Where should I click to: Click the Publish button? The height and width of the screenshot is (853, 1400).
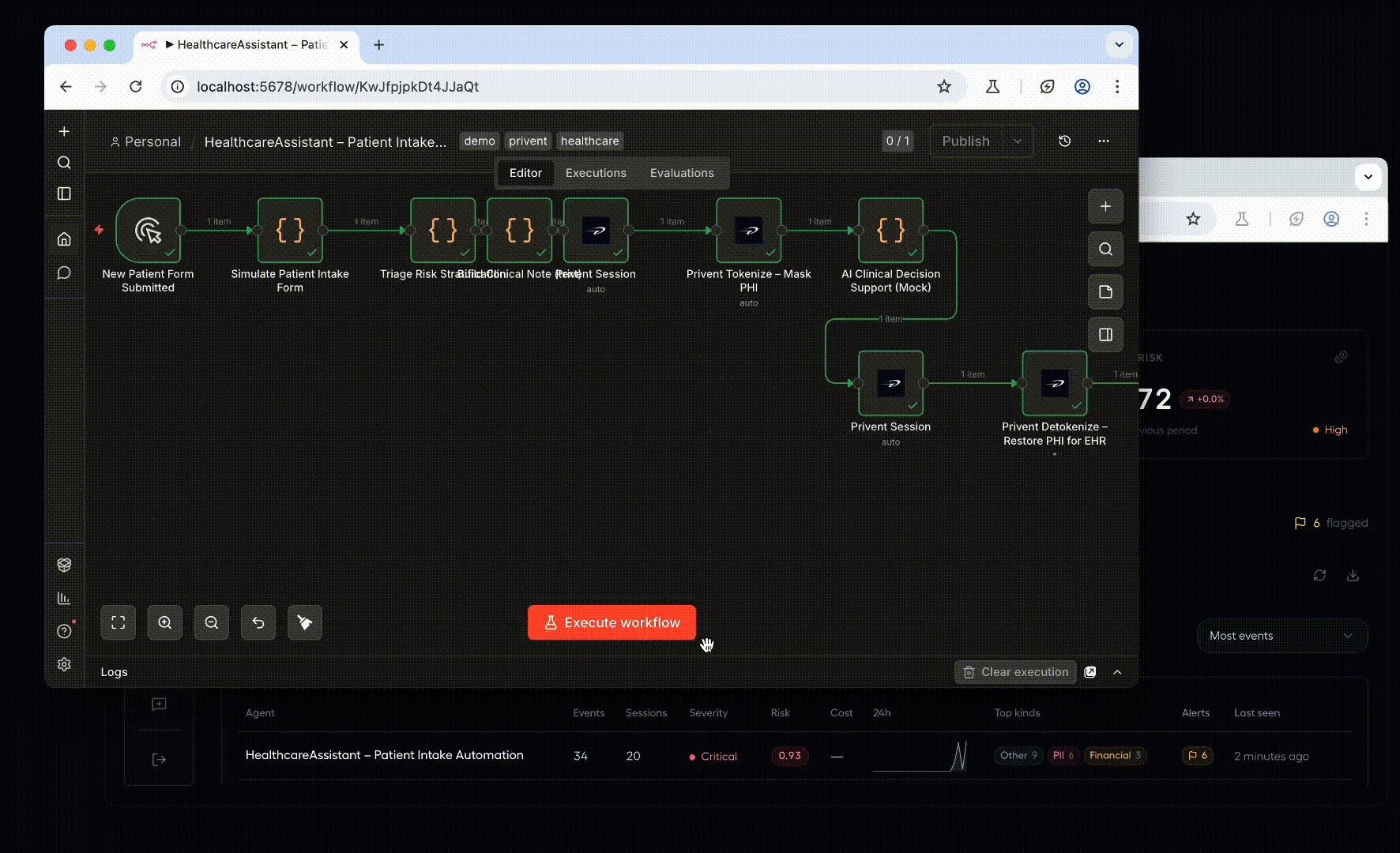966,141
